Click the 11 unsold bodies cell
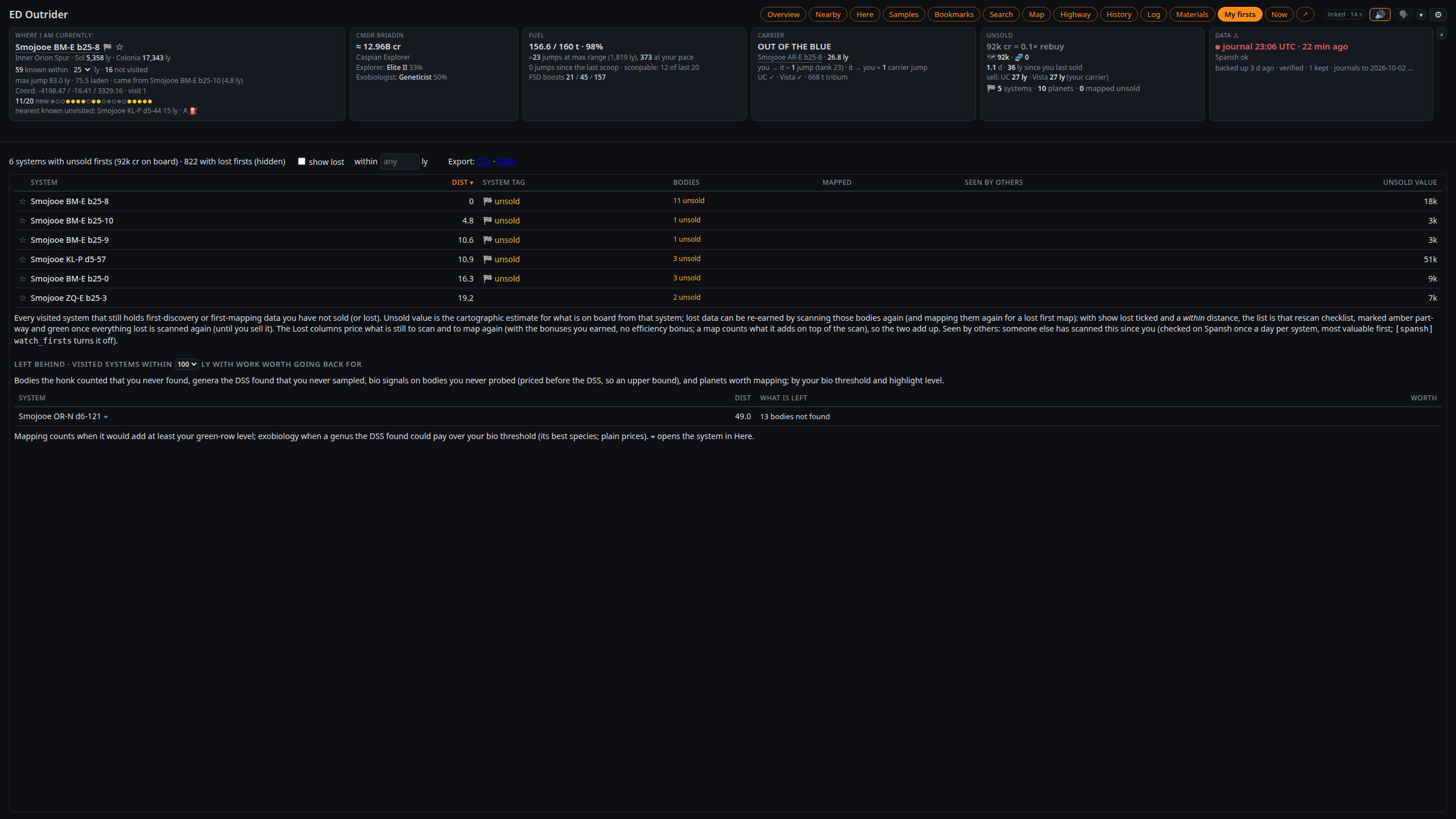Screen dimensions: 1456x819 [x=689, y=201]
